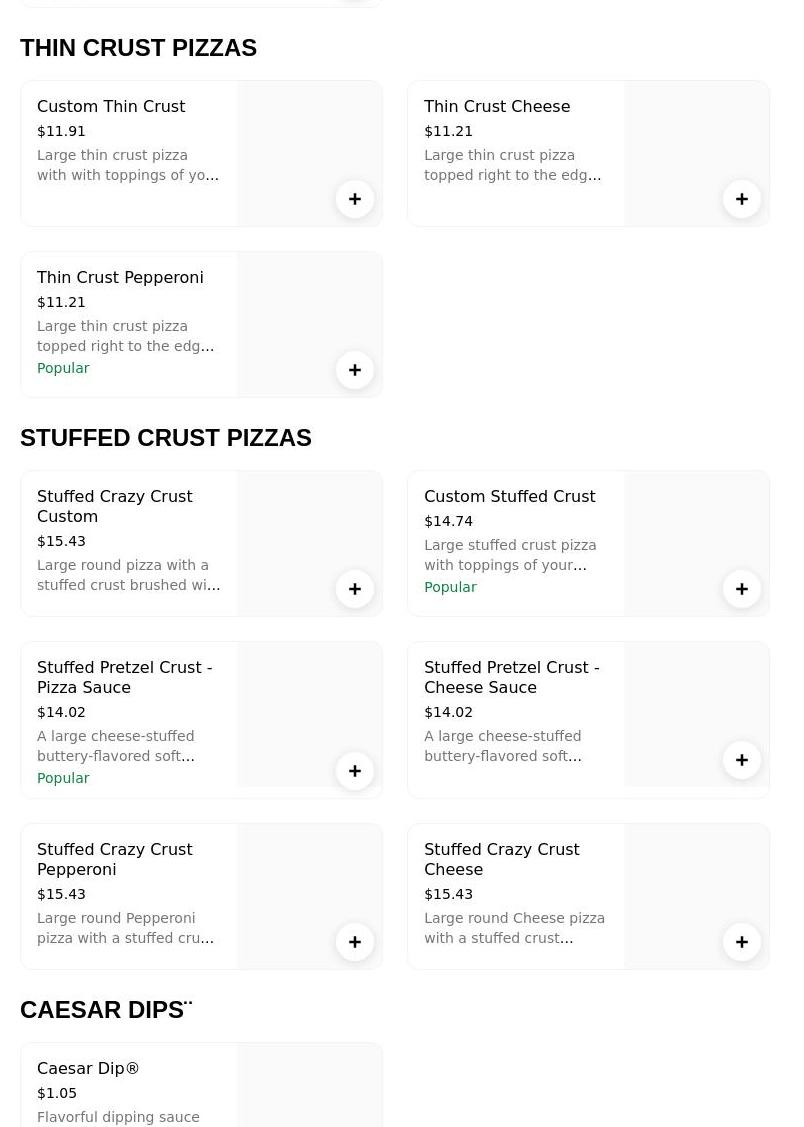This screenshot has width=804, height=1127.
Task: Open Thin Crust Pepperoni item title
Action: click(120, 277)
